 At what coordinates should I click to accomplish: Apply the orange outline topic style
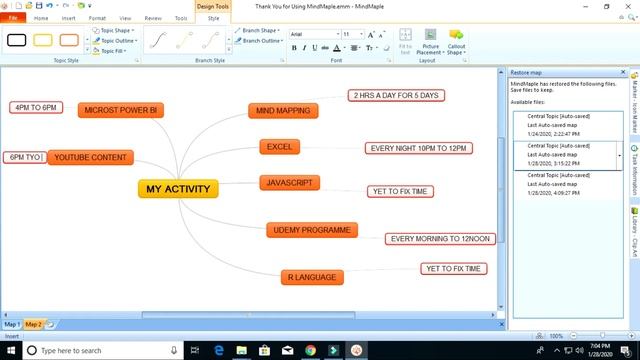69,40
